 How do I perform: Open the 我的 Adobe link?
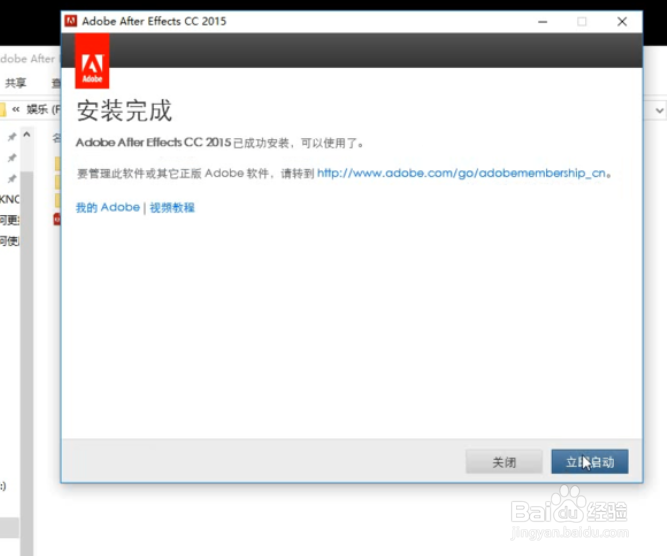pyautogui.click(x=108, y=208)
